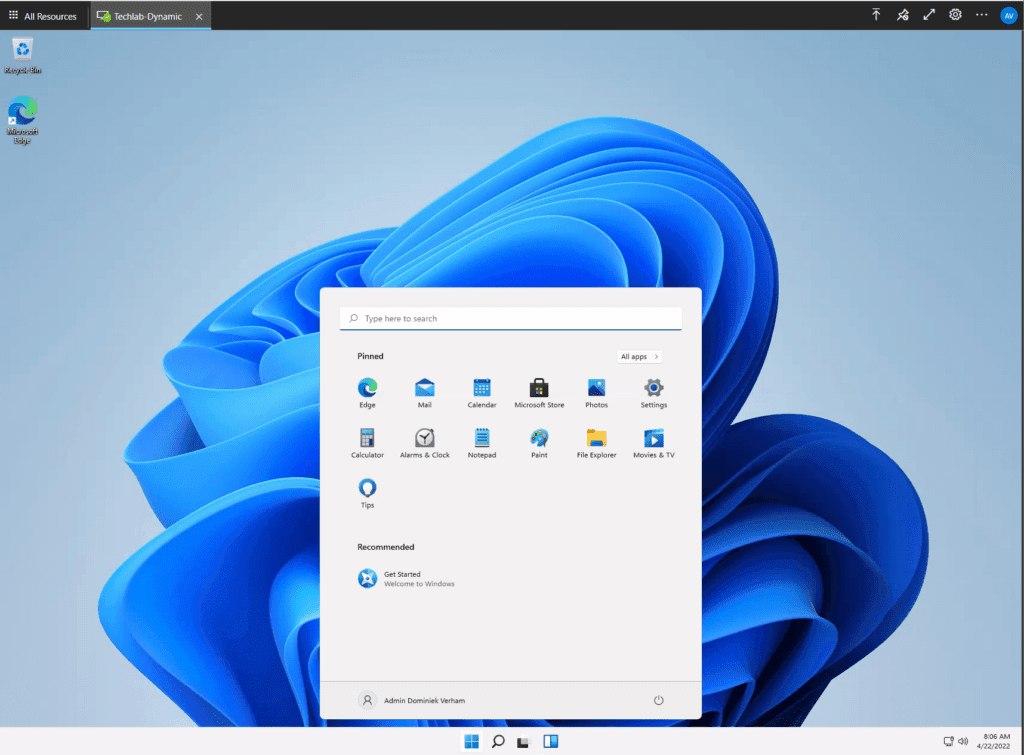The image size is (1024, 755).
Task: Open the power options button
Action: click(x=658, y=700)
